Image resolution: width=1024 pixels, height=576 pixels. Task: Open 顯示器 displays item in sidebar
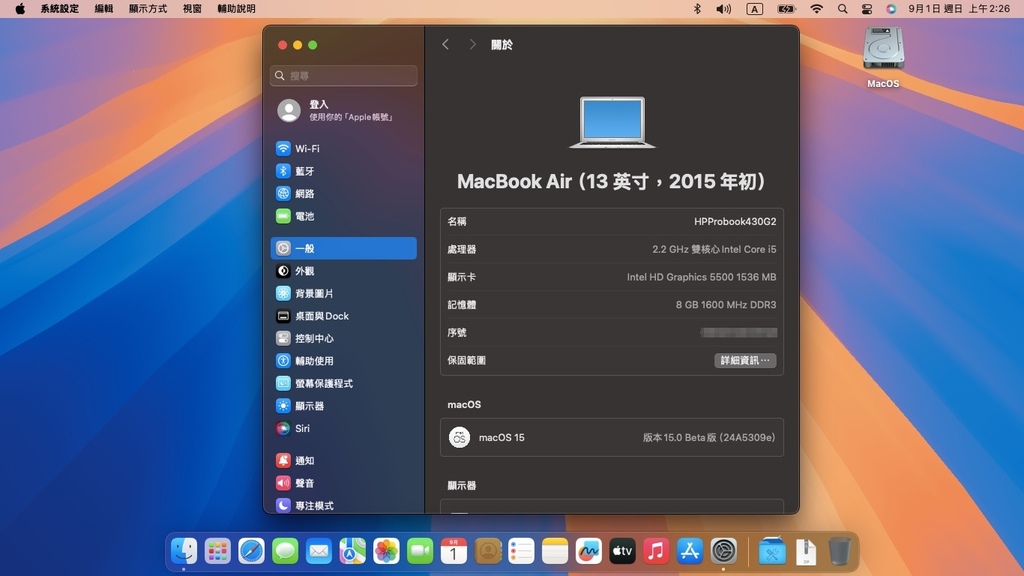tap(344, 406)
